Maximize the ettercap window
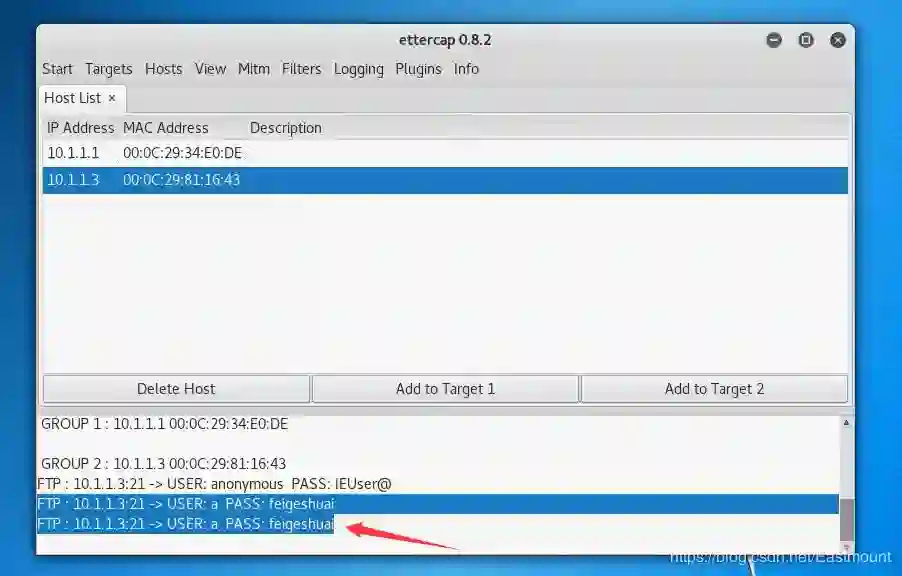The image size is (902, 576). pos(806,40)
